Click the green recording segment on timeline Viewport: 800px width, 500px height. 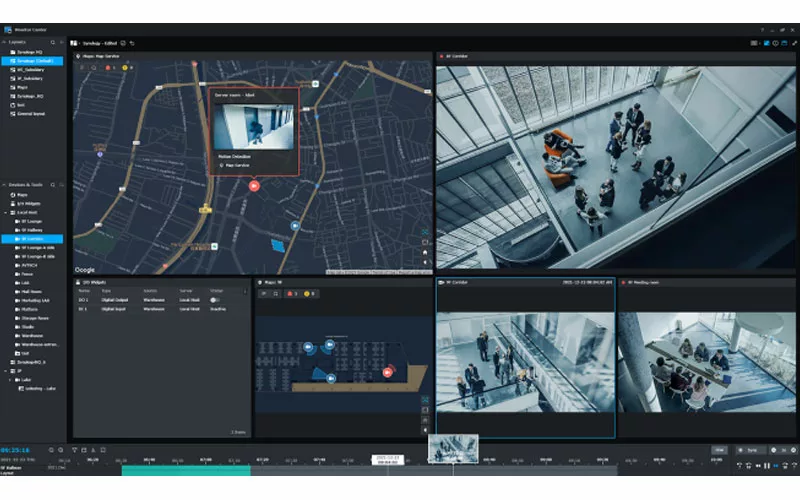tap(186, 470)
